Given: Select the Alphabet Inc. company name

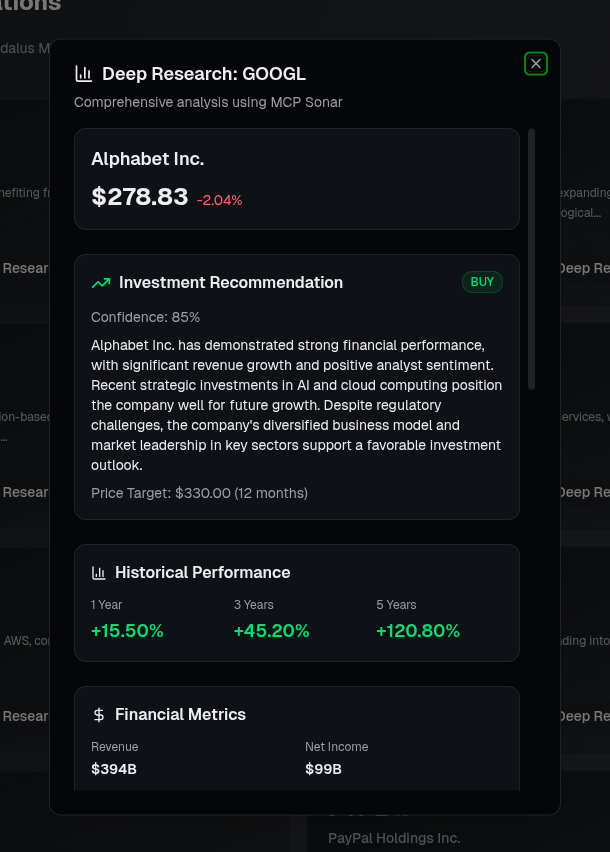Looking at the screenshot, I should coord(147,159).
